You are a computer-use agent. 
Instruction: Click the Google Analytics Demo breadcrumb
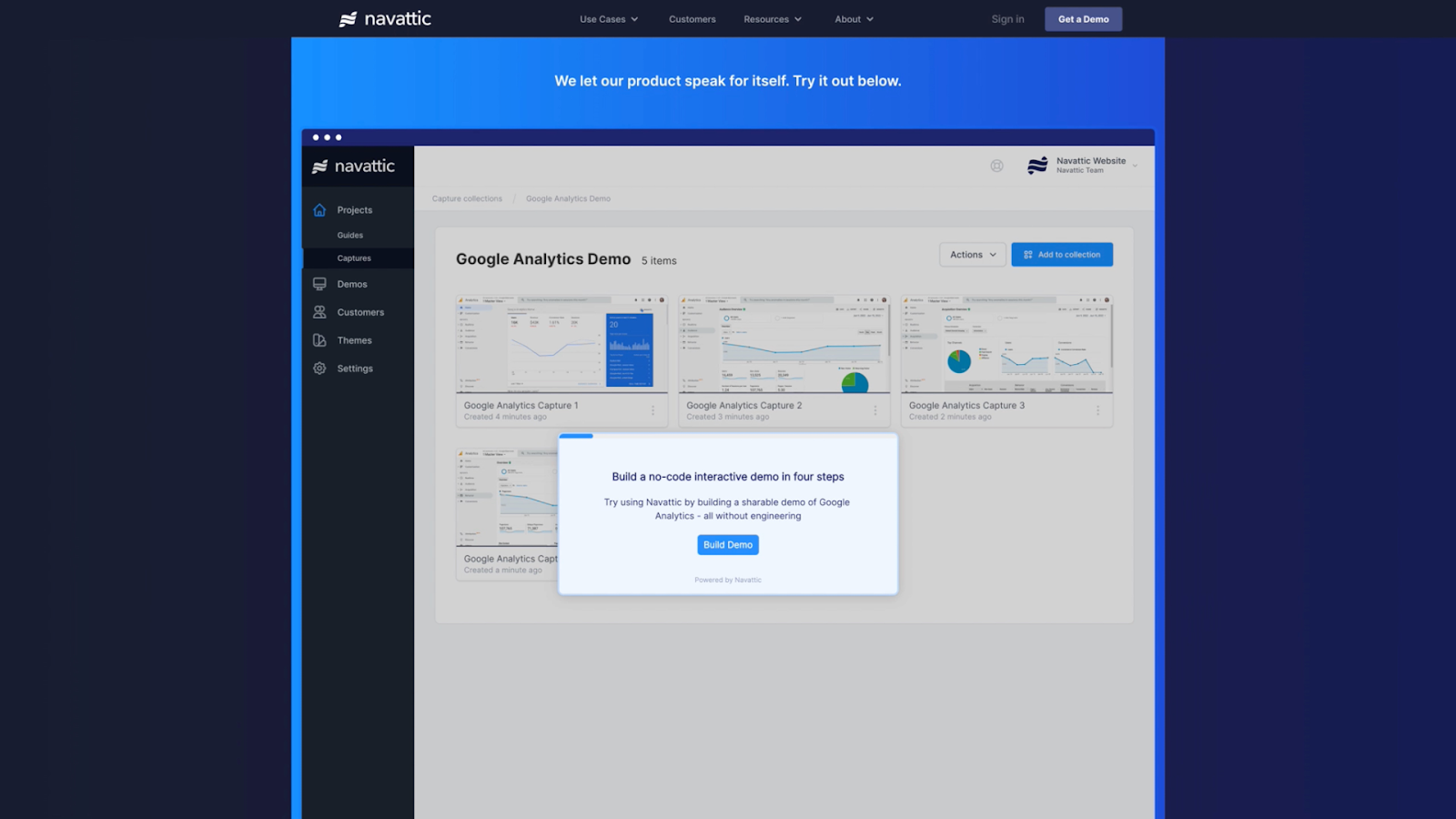[x=568, y=198]
